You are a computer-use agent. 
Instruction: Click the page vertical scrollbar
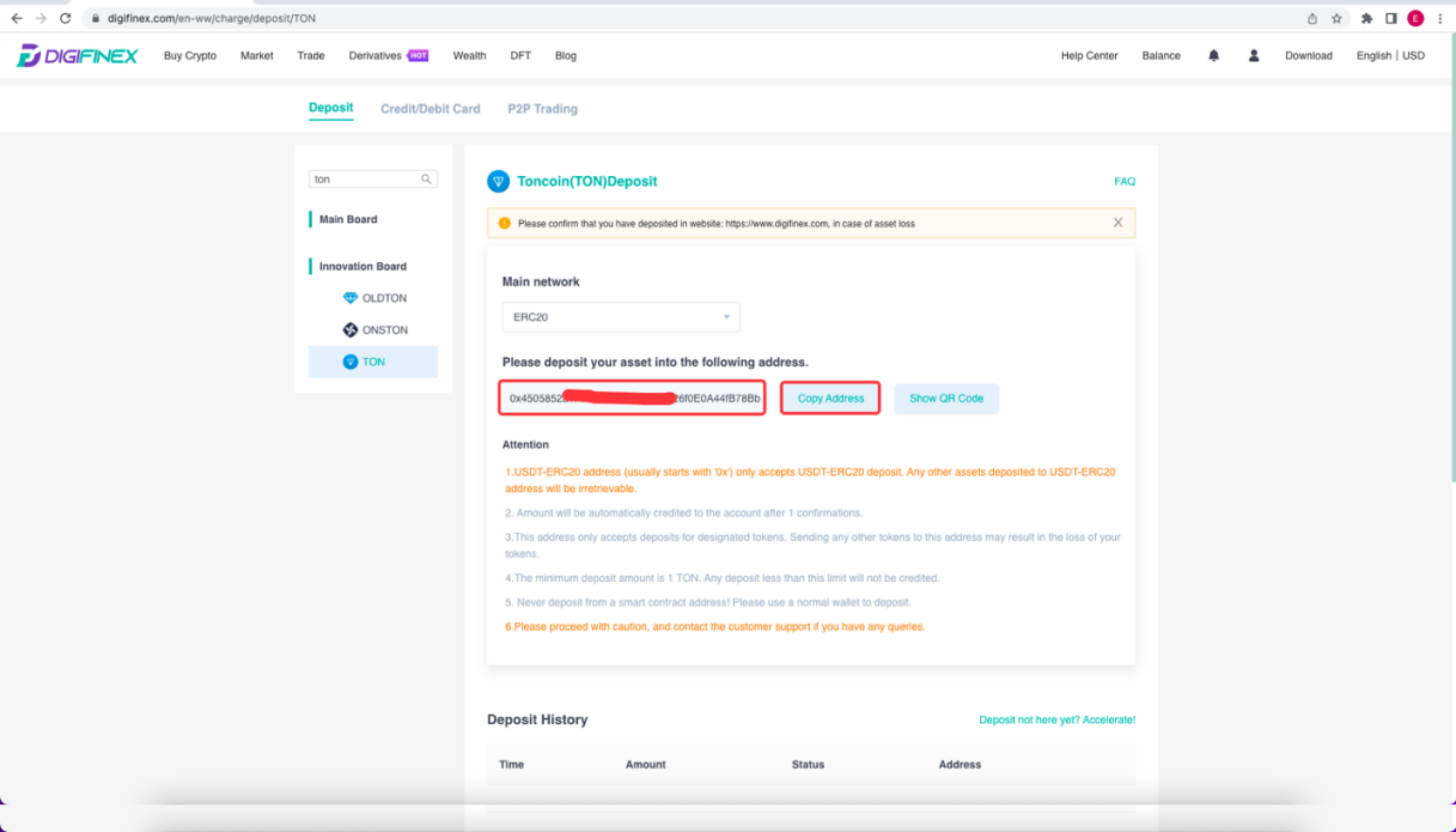(1453, 257)
